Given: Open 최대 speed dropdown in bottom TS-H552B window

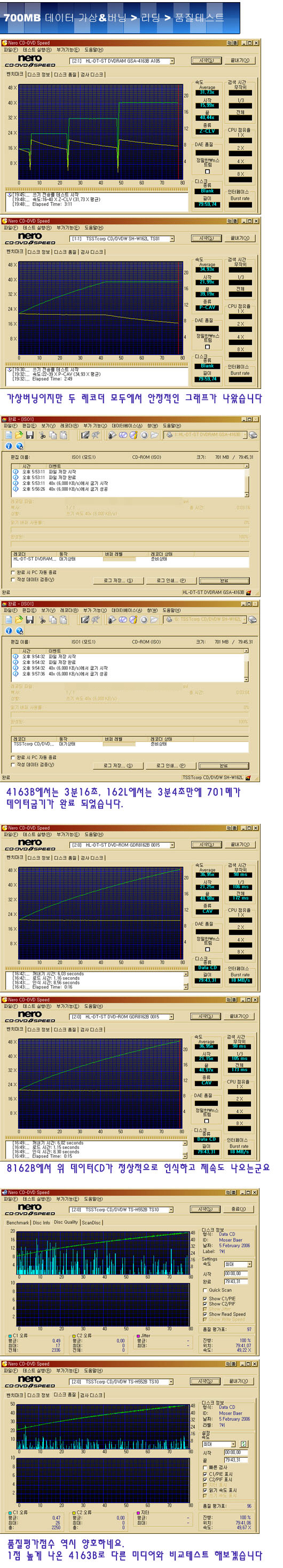Looking at the screenshot, I should pyautogui.click(x=233, y=1444).
